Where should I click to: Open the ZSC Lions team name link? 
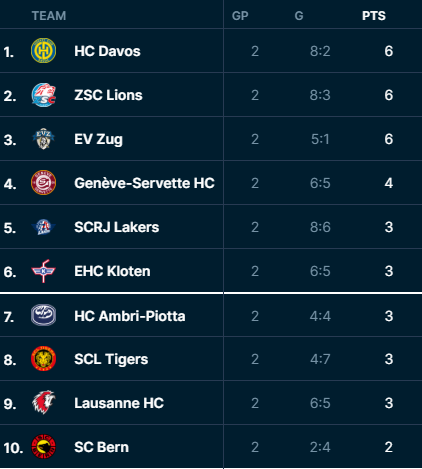pos(108,95)
